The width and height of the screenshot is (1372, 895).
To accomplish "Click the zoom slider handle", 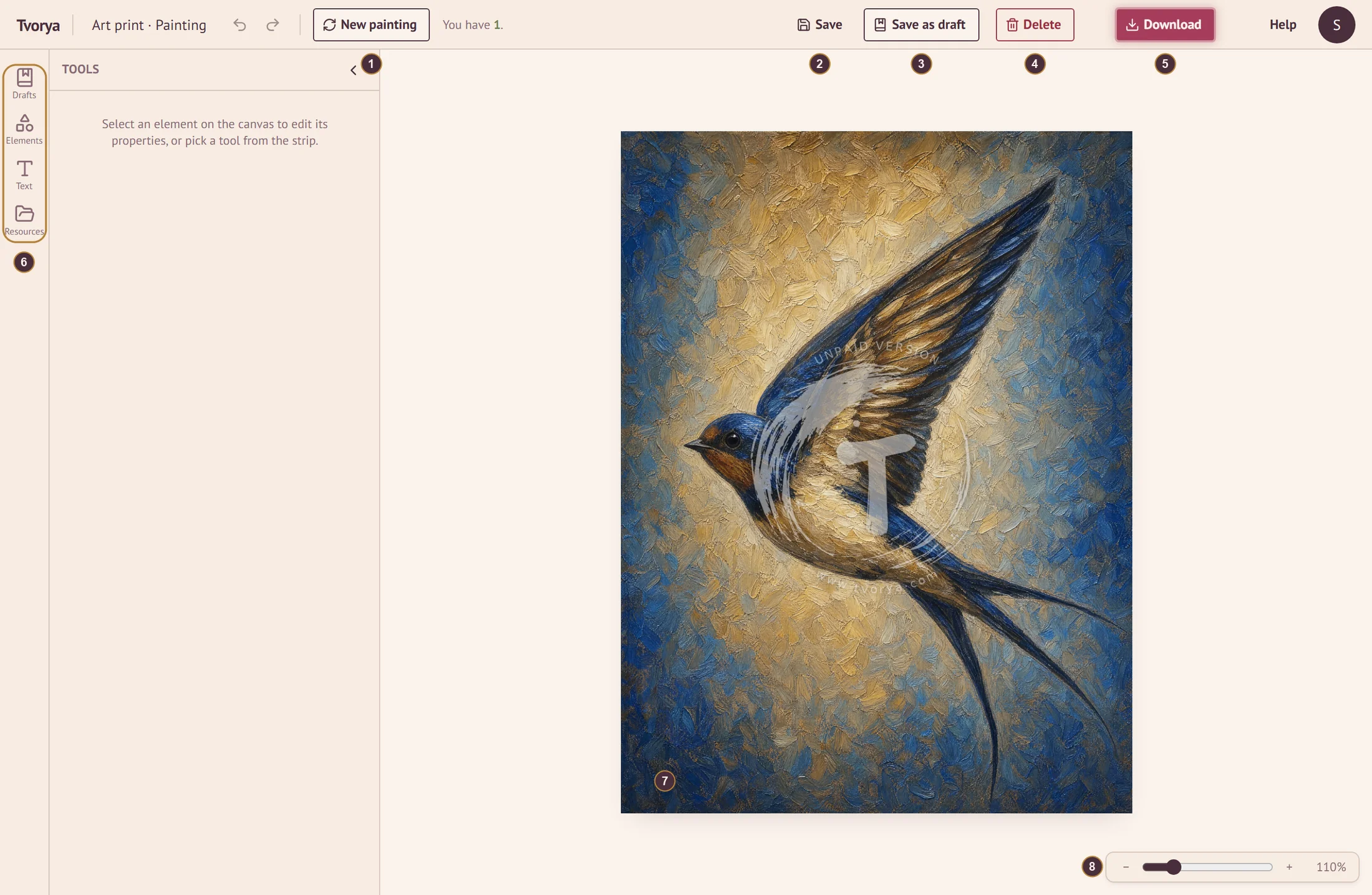I will click(1174, 867).
